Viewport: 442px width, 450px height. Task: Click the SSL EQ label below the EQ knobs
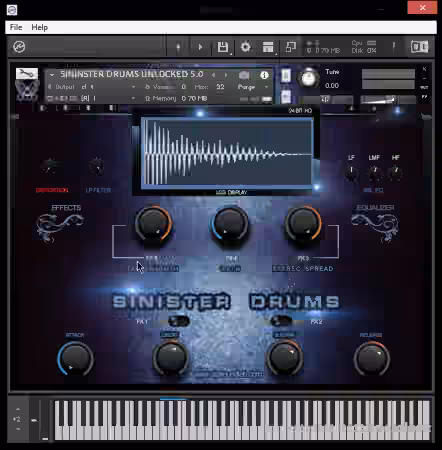point(373,190)
